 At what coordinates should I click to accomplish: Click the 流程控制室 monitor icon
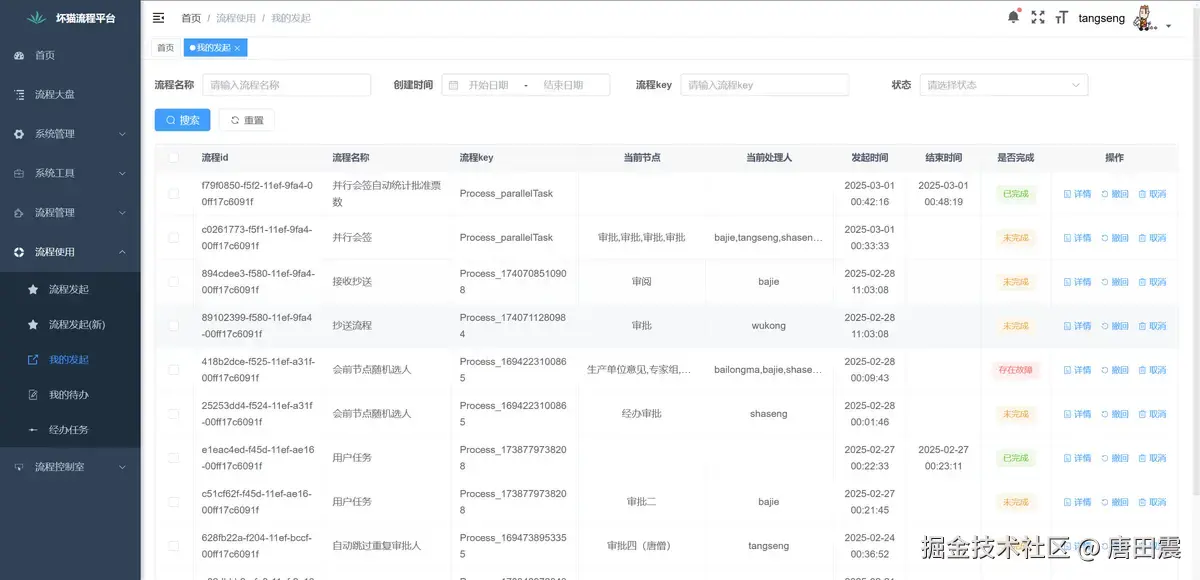19,467
